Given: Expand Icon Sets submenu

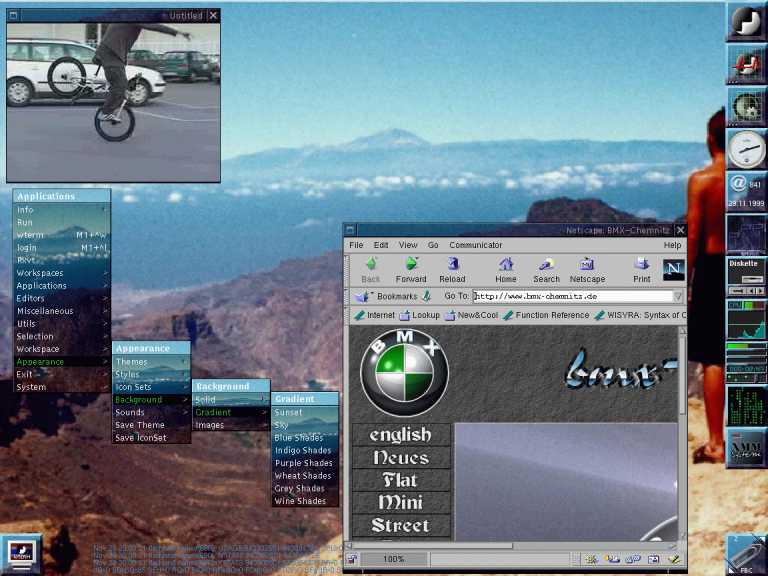Looking at the screenshot, I should [x=151, y=387].
